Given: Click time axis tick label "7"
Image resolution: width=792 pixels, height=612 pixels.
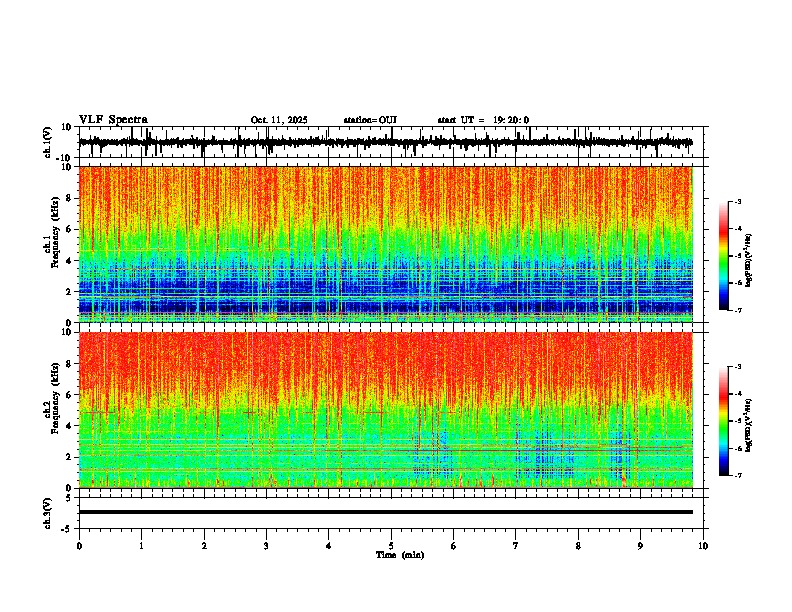Looking at the screenshot, I should pos(516,546).
